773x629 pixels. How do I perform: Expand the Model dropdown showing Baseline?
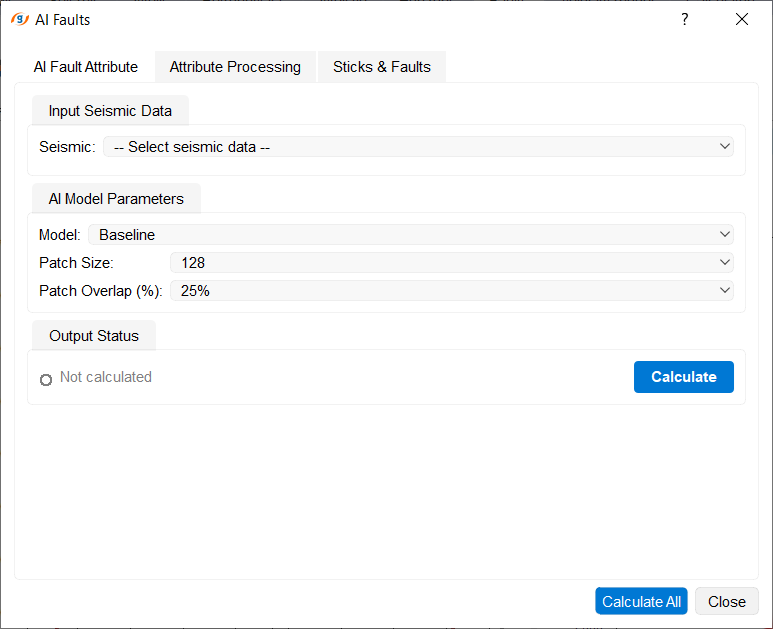click(x=410, y=235)
